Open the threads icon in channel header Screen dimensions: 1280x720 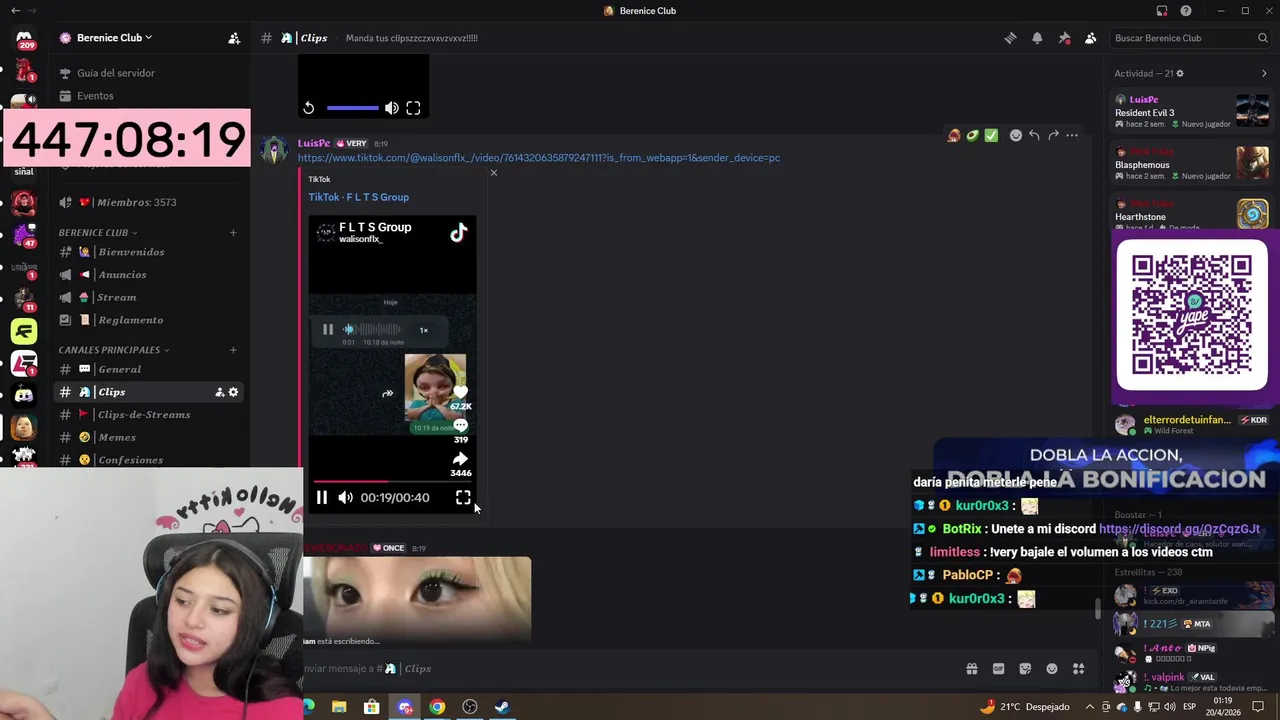click(x=1010, y=38)
